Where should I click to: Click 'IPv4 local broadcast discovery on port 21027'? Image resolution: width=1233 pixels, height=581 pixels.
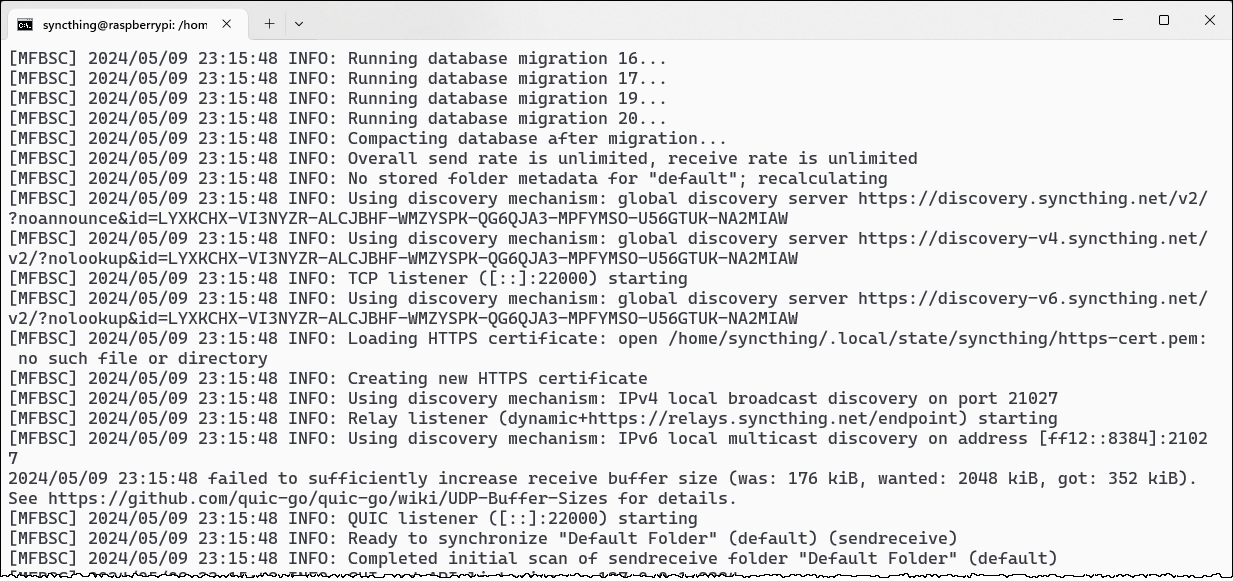coord(838,398)
